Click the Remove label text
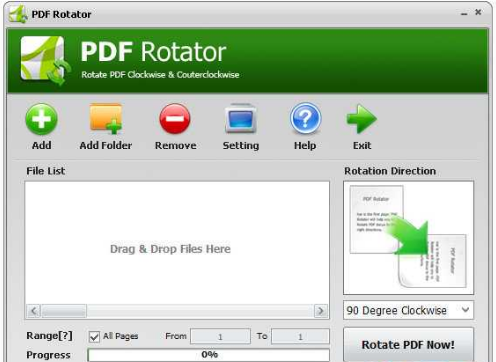 point(176,145)
